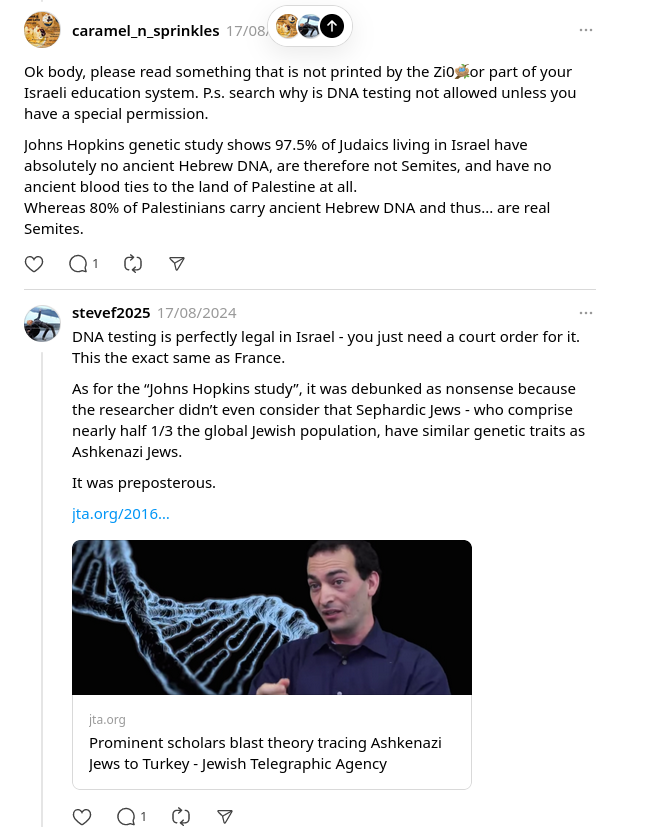Like caramel_n_sprinkles' post with heart icon
This screenshot has width=669, height=827.
[34, 264]
